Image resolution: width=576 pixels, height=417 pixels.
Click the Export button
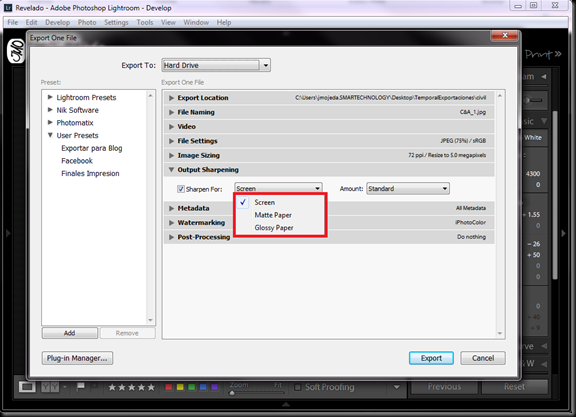[431, 358]
